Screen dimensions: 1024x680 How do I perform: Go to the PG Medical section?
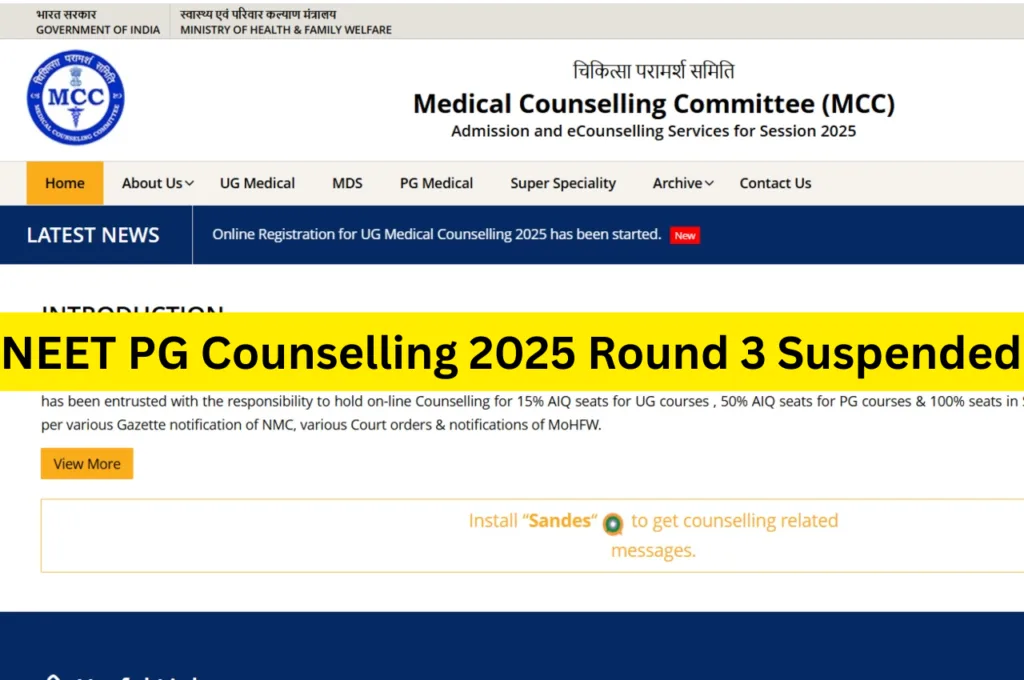436,183
